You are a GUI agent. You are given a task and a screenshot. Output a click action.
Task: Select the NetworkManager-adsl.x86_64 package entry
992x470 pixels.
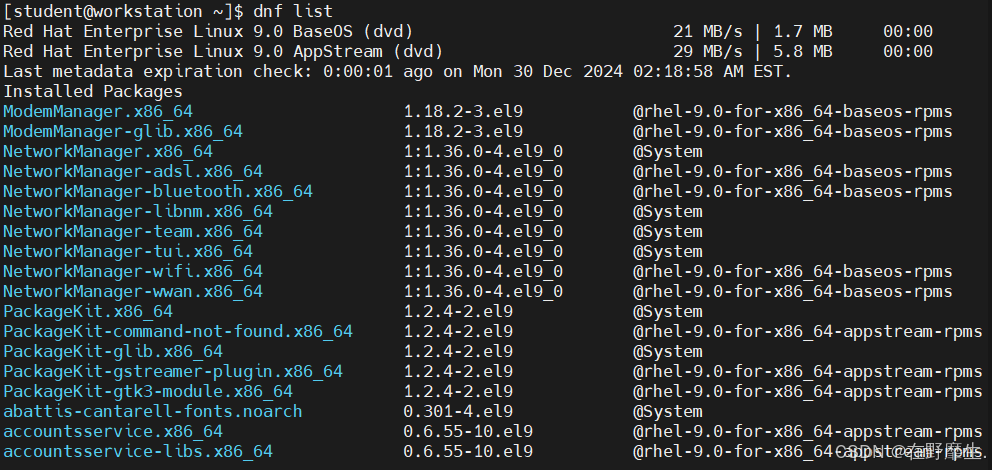tap(133, 171)
